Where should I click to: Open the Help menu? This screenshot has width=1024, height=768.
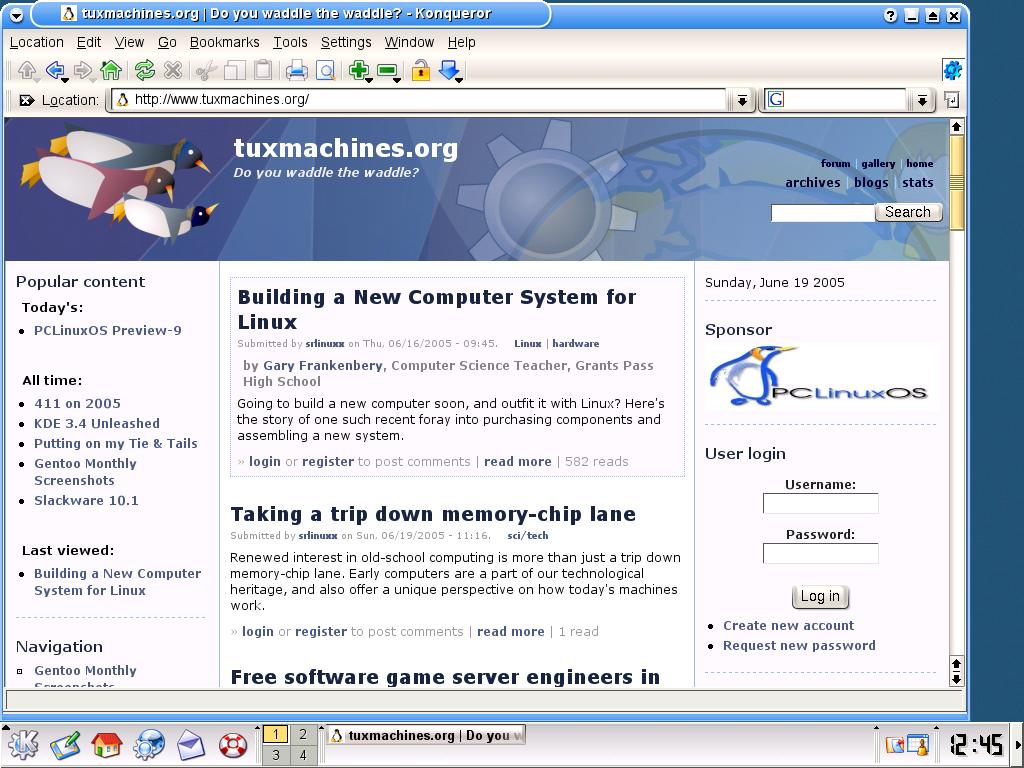click(462, 42)
